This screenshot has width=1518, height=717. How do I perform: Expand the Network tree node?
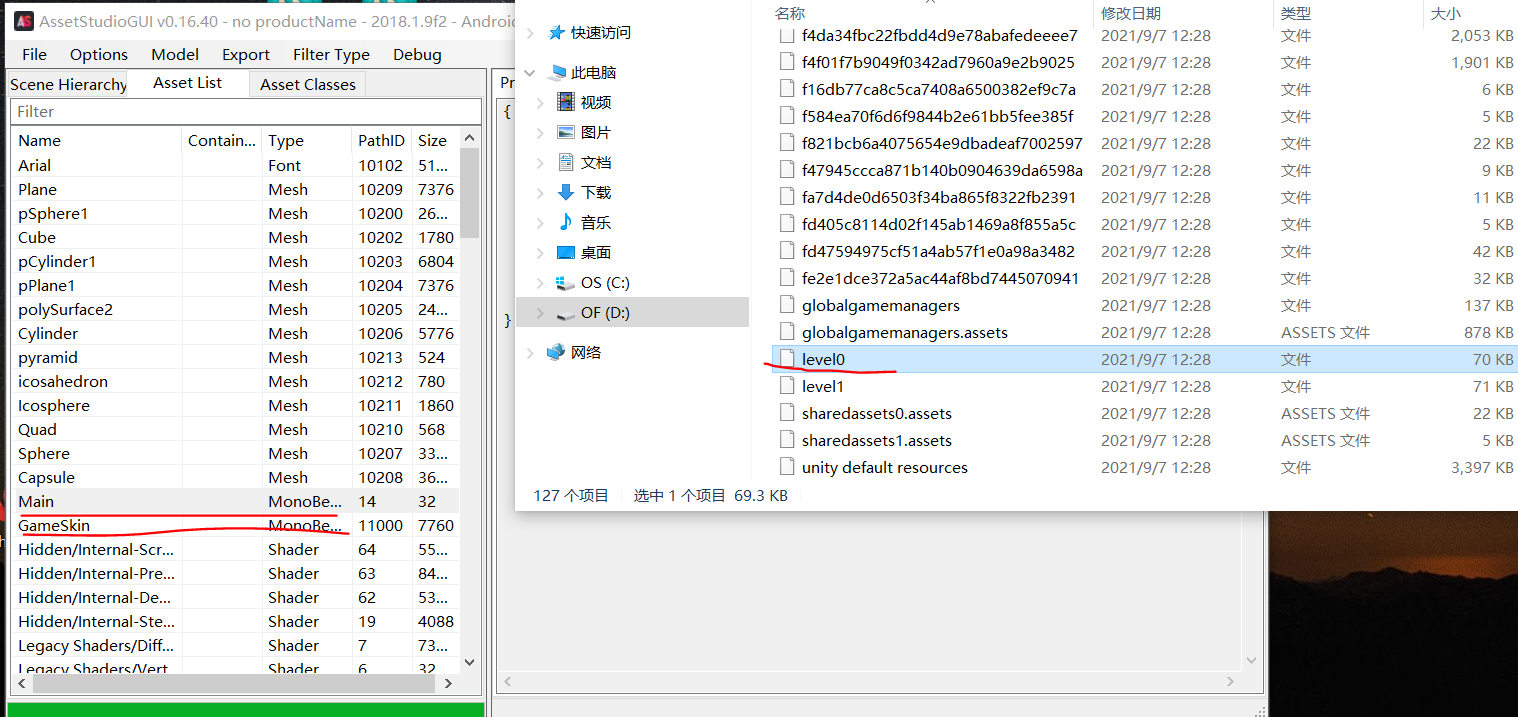531,353
